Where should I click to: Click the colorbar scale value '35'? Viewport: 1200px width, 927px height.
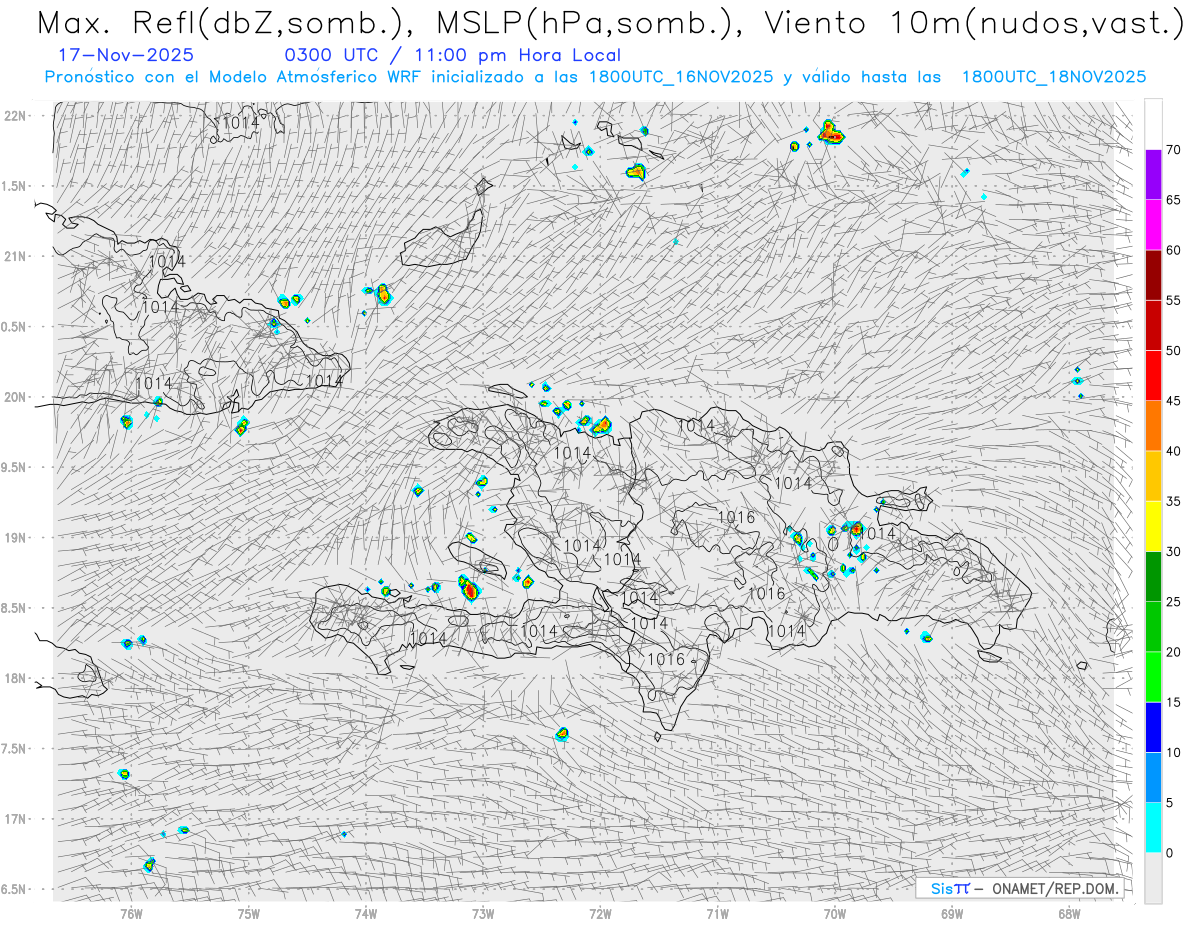(x=1173, y=501)
